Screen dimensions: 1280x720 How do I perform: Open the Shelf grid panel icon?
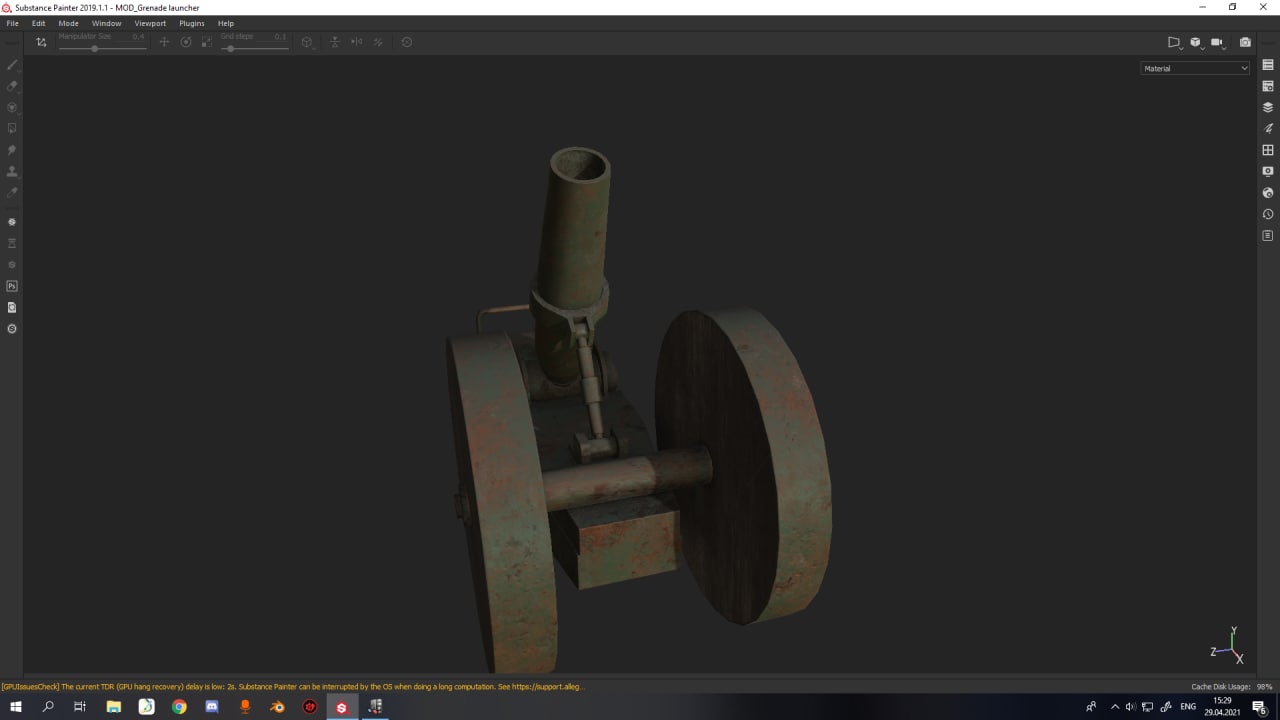1268,150
